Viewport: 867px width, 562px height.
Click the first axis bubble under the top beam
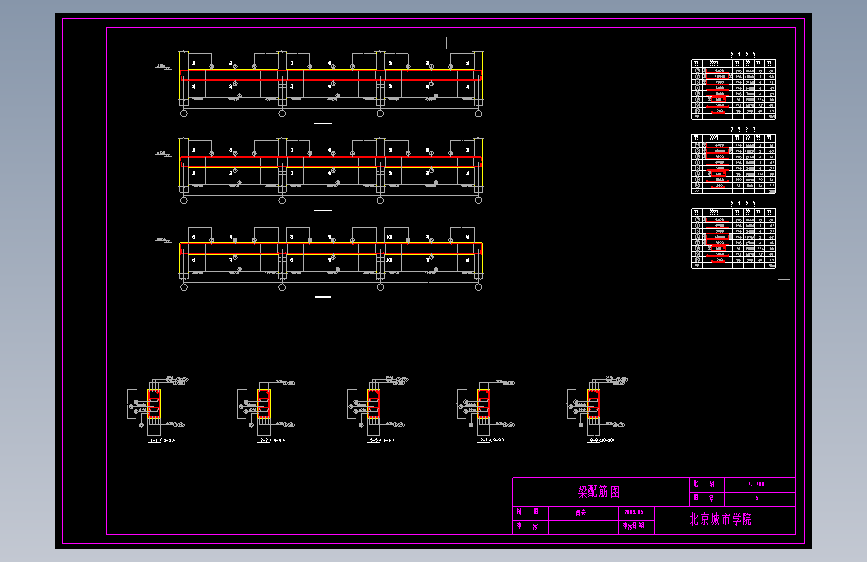tap(184, 113)
